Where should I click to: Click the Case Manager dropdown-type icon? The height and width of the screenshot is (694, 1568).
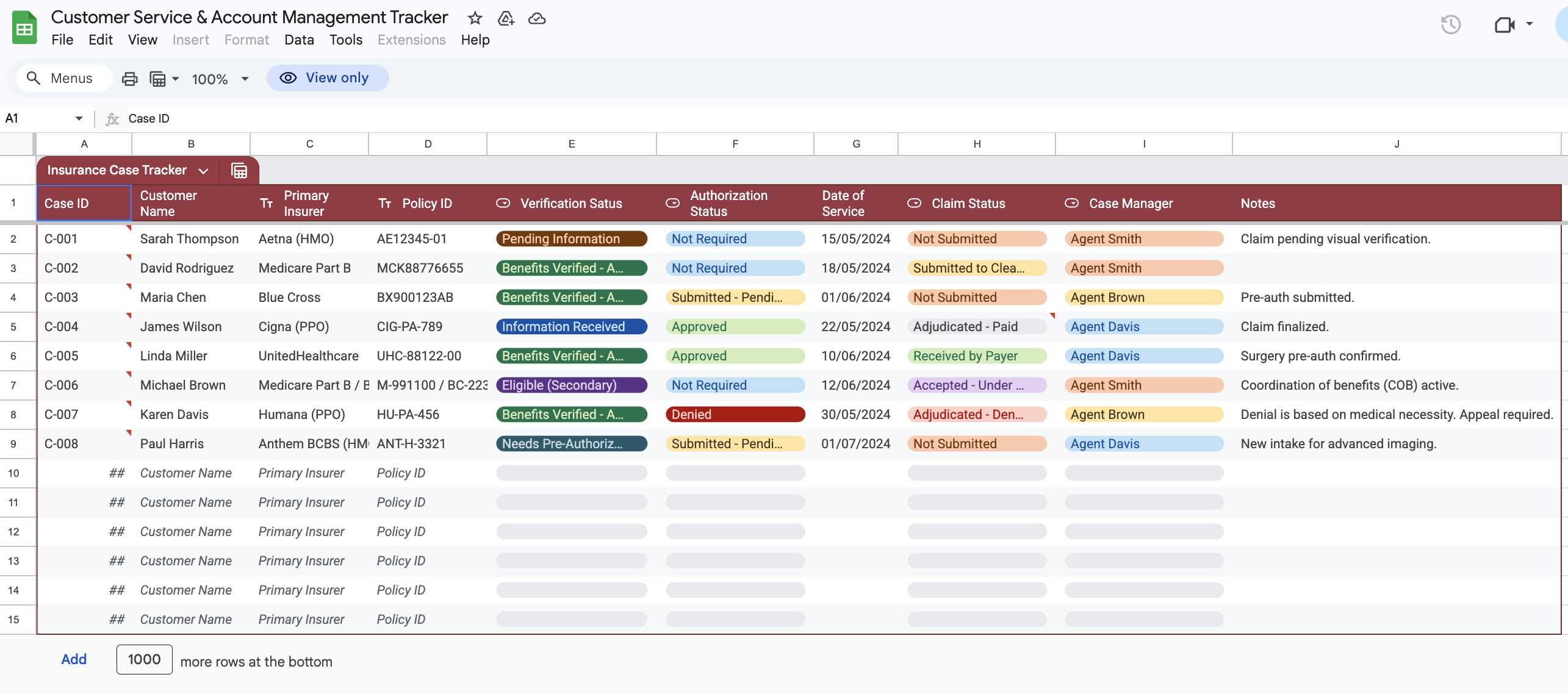[1072, 204]
